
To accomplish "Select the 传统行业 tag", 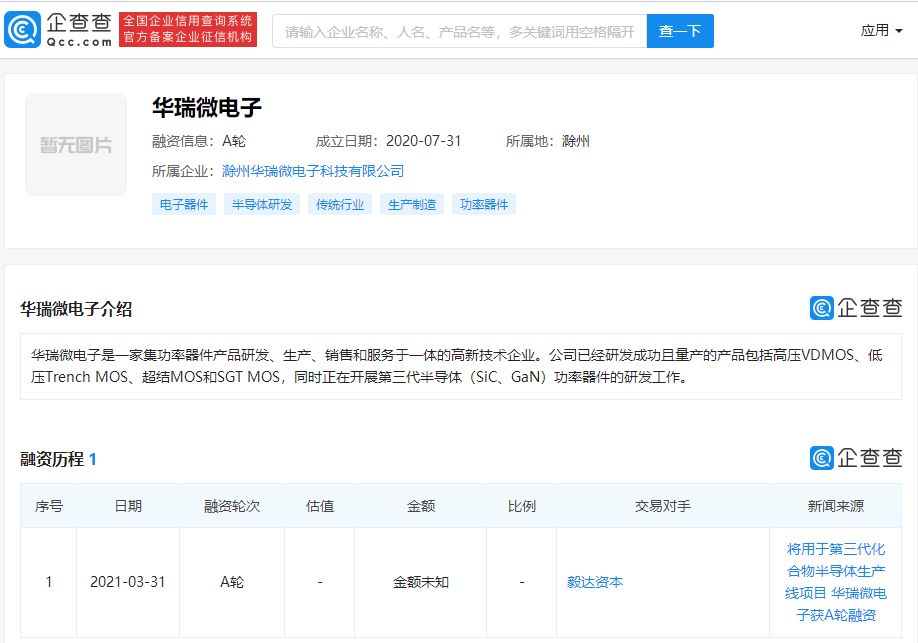I will coord(340,204).
